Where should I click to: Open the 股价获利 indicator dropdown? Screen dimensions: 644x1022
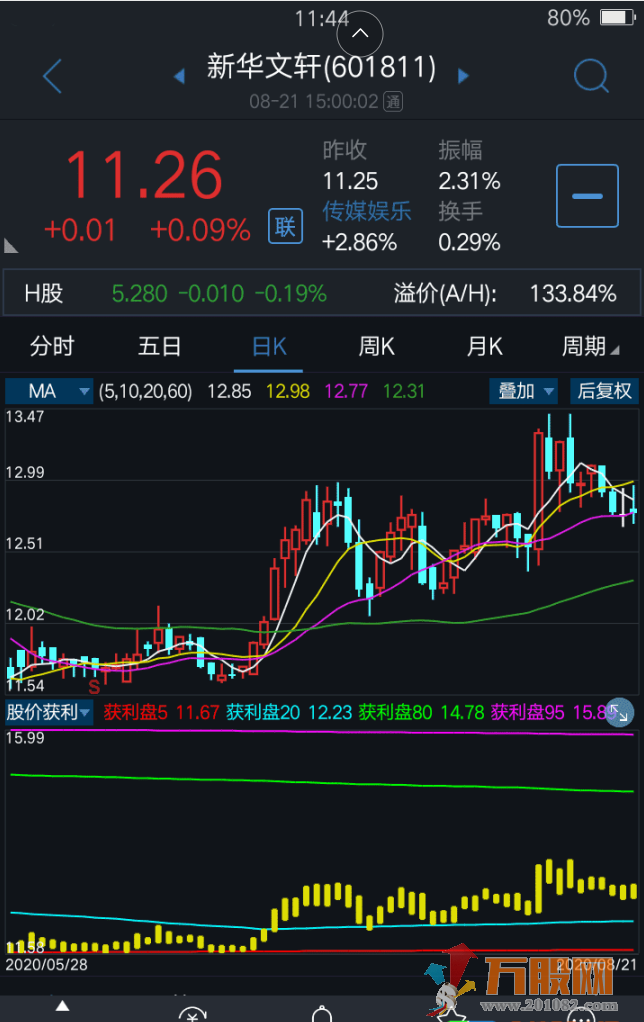[x=49, y=712]
